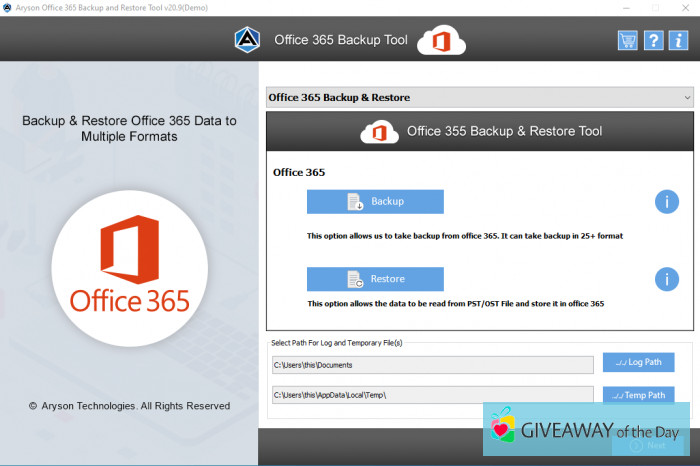Click the shopping cart purchase icon
Viewport: 700px width, 466px height.
pyautogui.click(x=627, y=40)
